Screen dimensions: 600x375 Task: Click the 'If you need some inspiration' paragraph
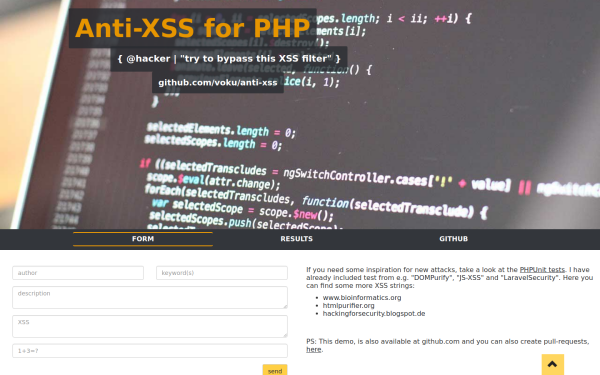point(449,277)
